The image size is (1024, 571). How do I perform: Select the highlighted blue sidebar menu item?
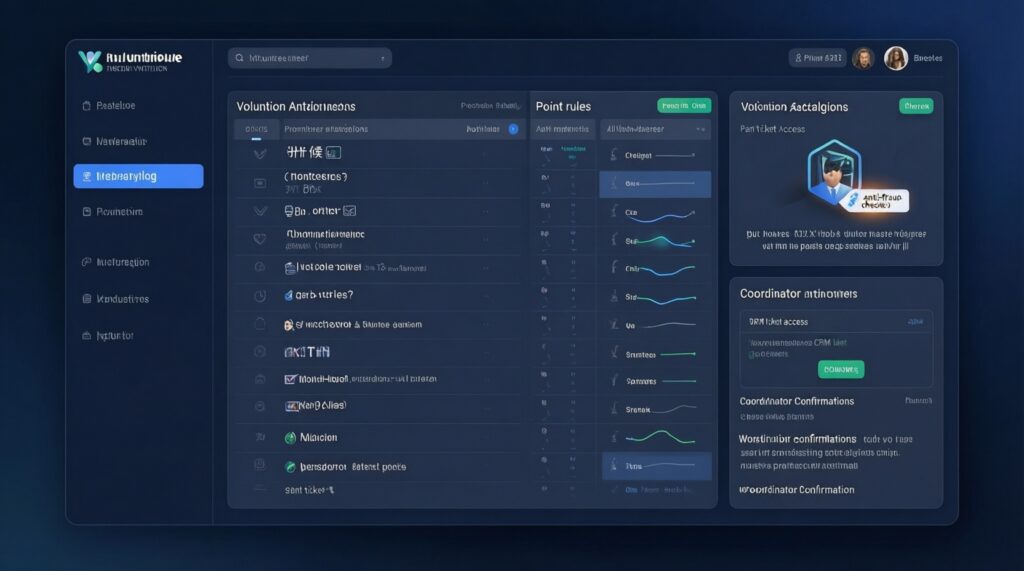click(138, 176)
